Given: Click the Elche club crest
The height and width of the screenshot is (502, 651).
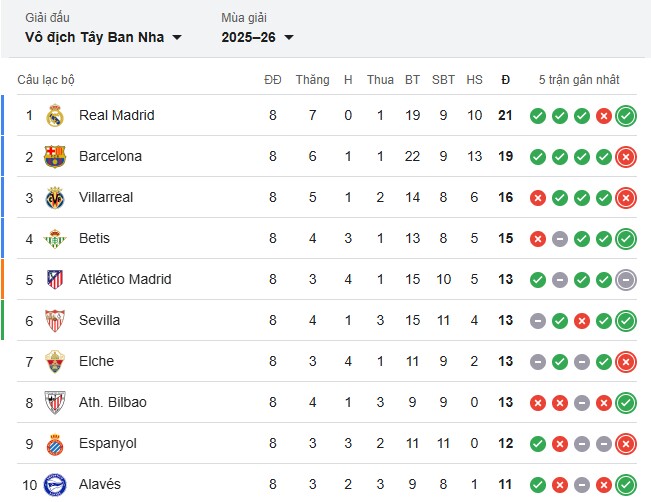Looking at the screenshot, I should pos(55,362).
